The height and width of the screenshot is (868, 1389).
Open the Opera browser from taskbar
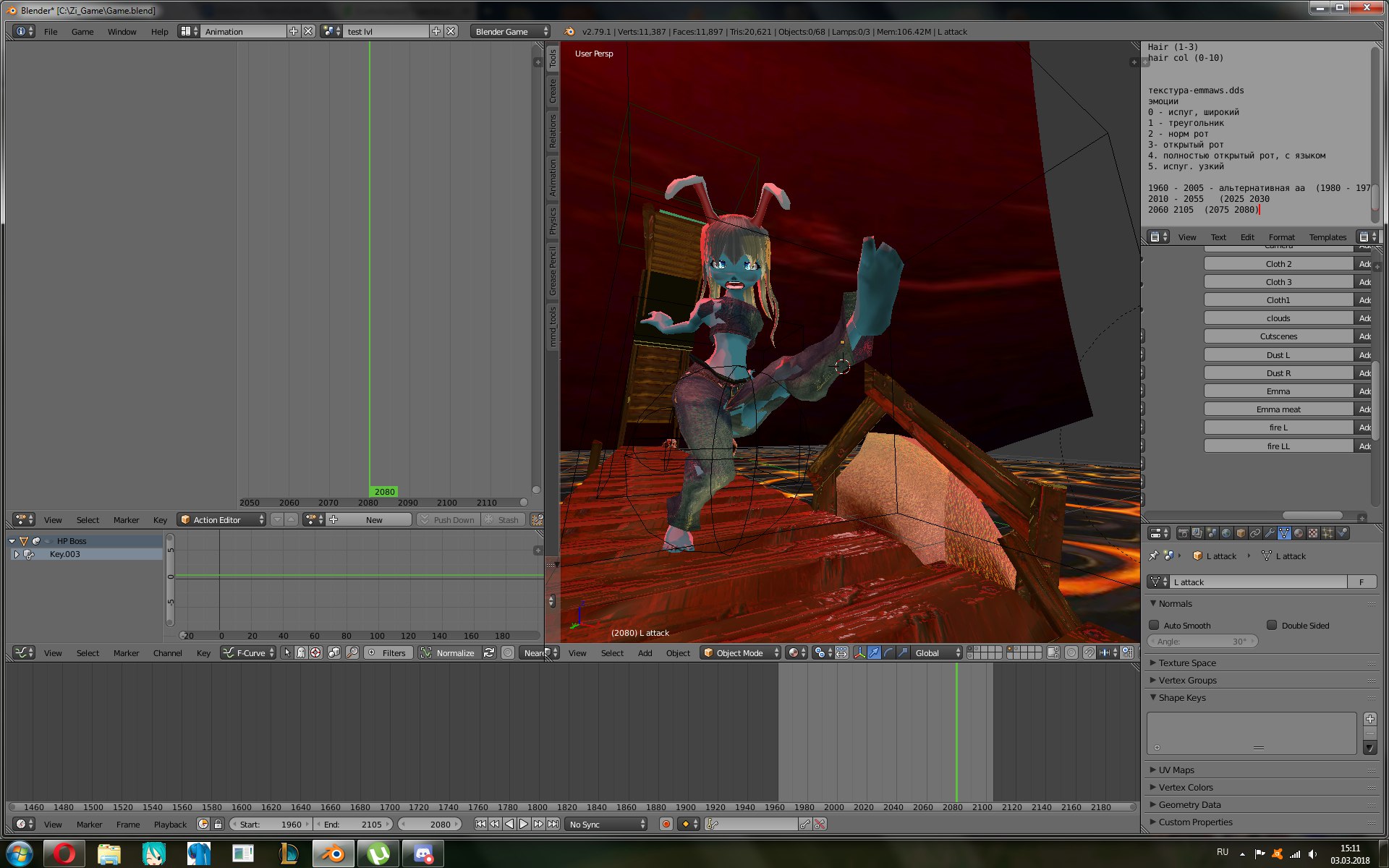tap(64, 854)
